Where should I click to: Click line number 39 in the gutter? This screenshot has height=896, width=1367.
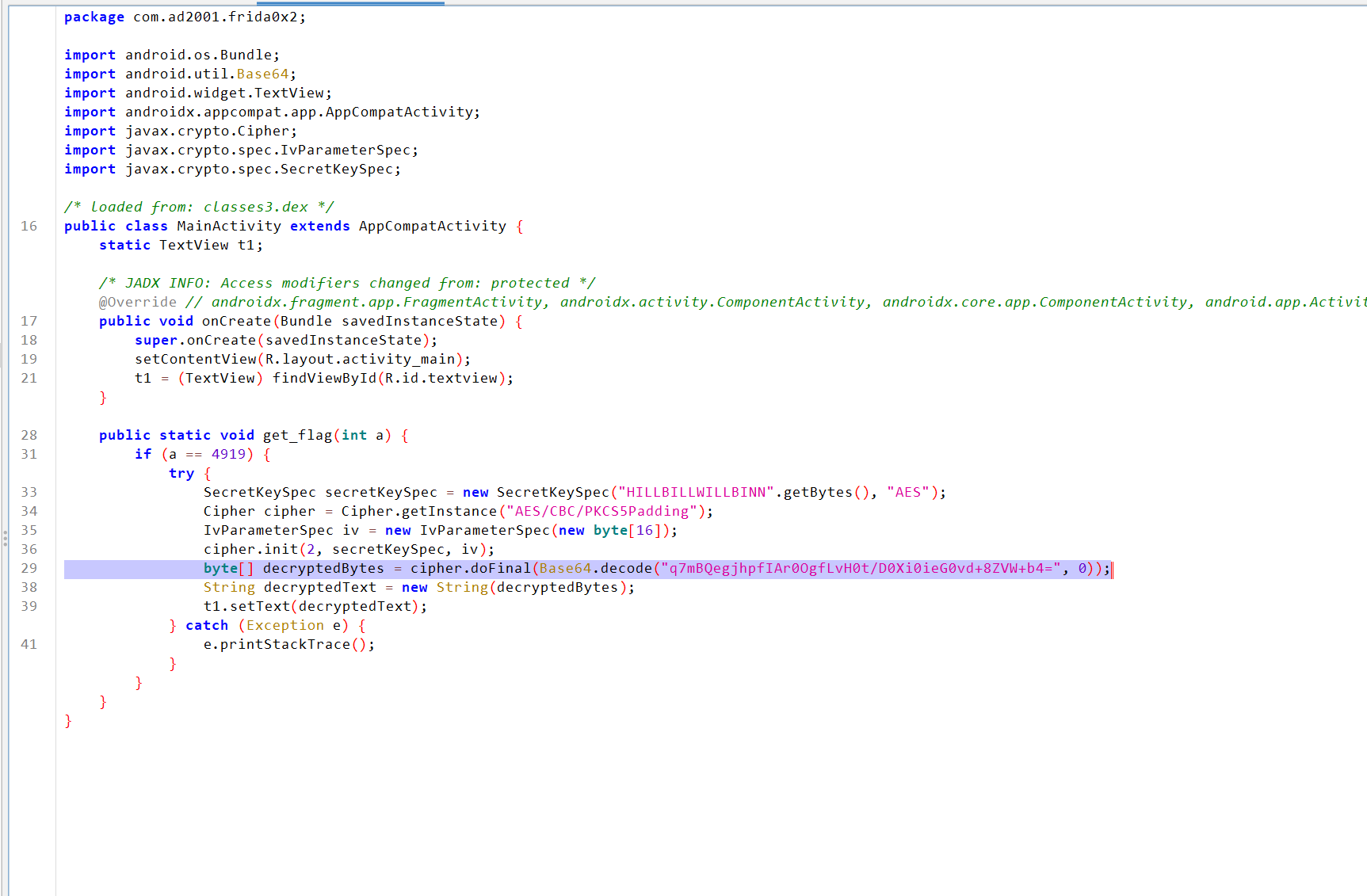pyautogui.click(x=29, y=606)
